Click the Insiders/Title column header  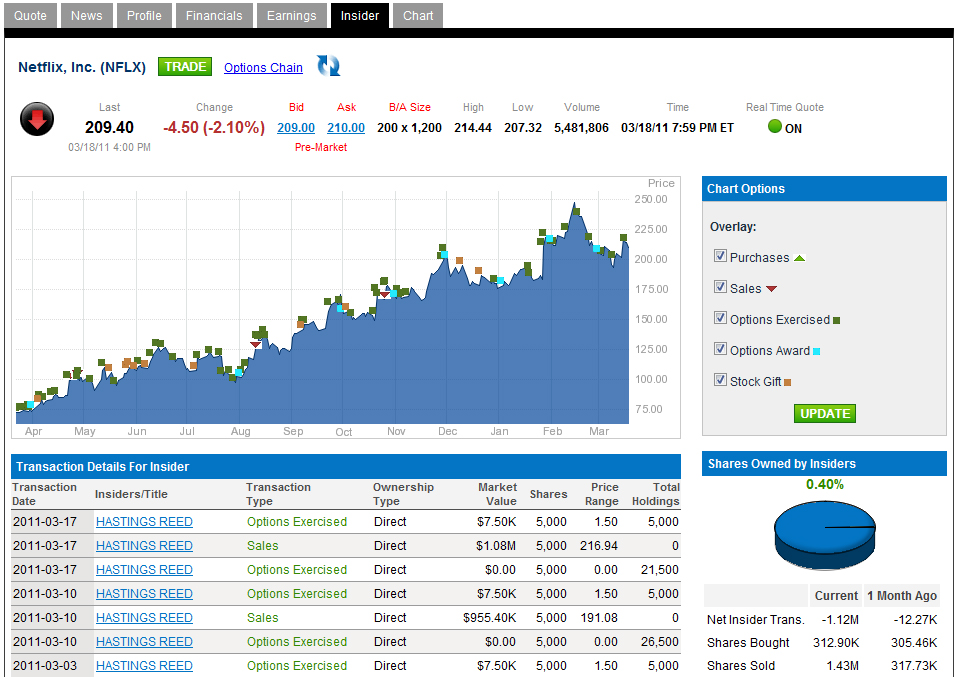click(131, 494)
